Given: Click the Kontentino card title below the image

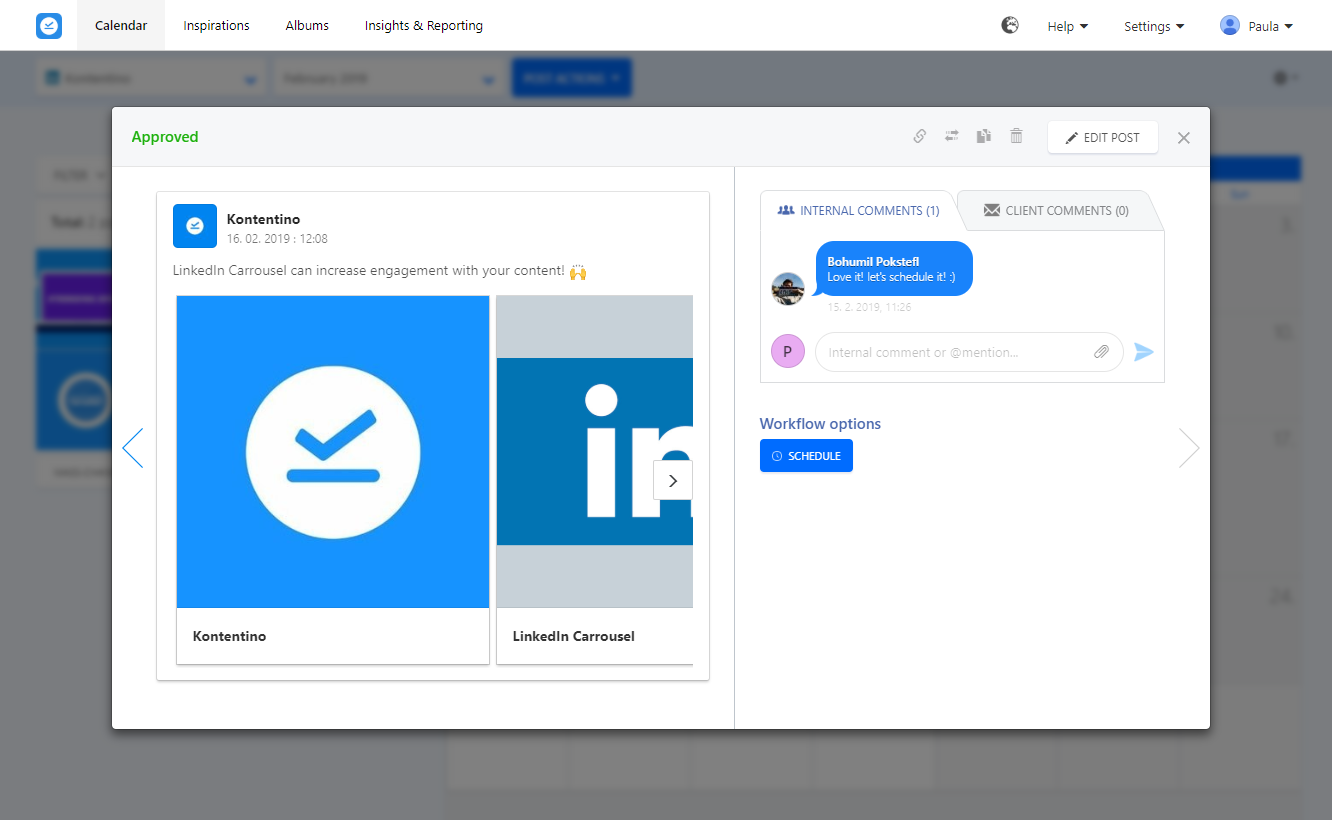Looking at the screenshot, I should 229,636.
